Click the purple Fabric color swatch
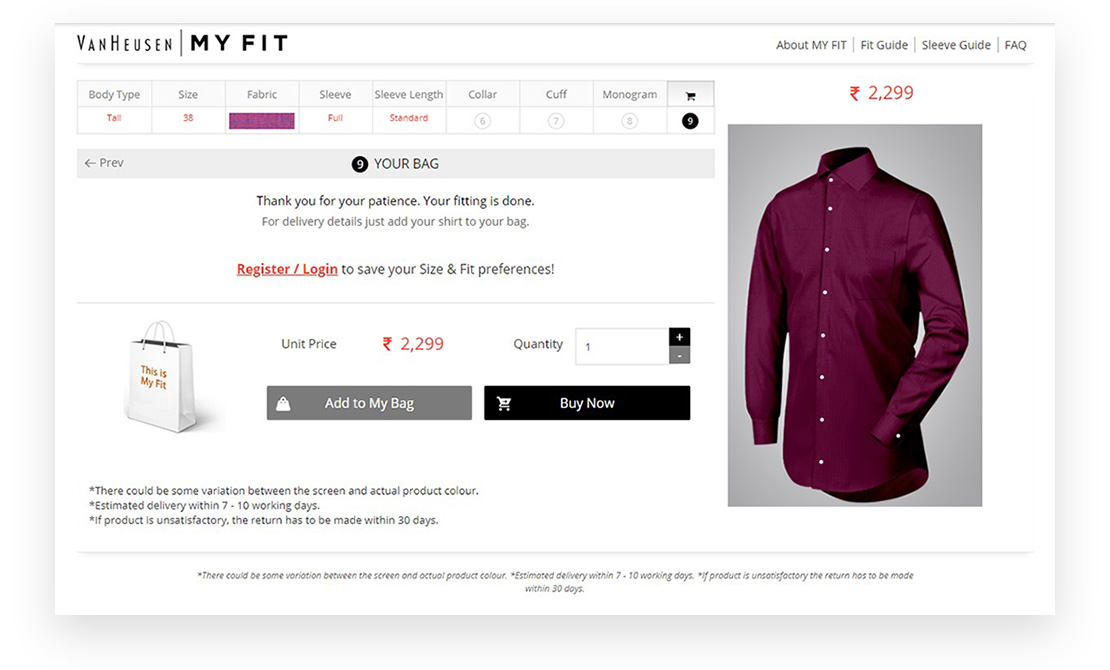The image size is (1110, 670). [262, 121]
